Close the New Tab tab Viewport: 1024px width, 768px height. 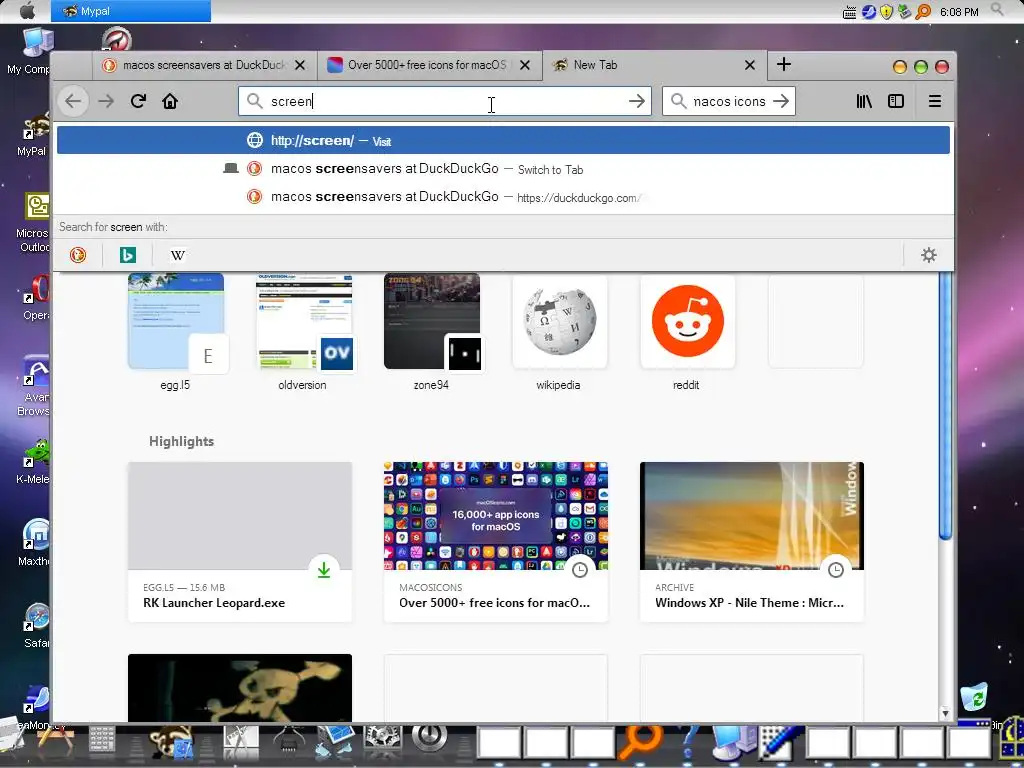[x=750, y=65]
